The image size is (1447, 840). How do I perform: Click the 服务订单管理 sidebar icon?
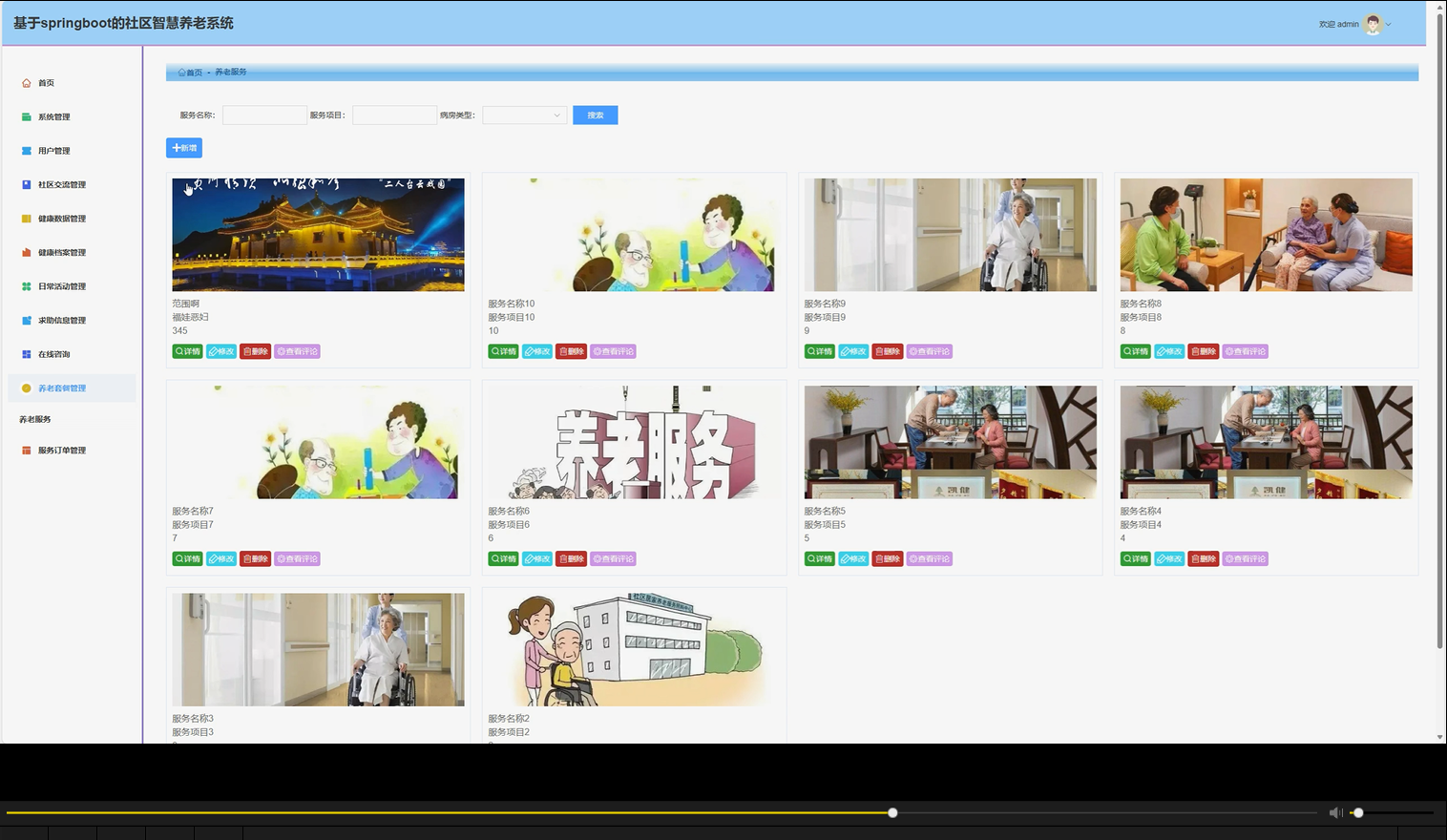[x=27, y=451]
